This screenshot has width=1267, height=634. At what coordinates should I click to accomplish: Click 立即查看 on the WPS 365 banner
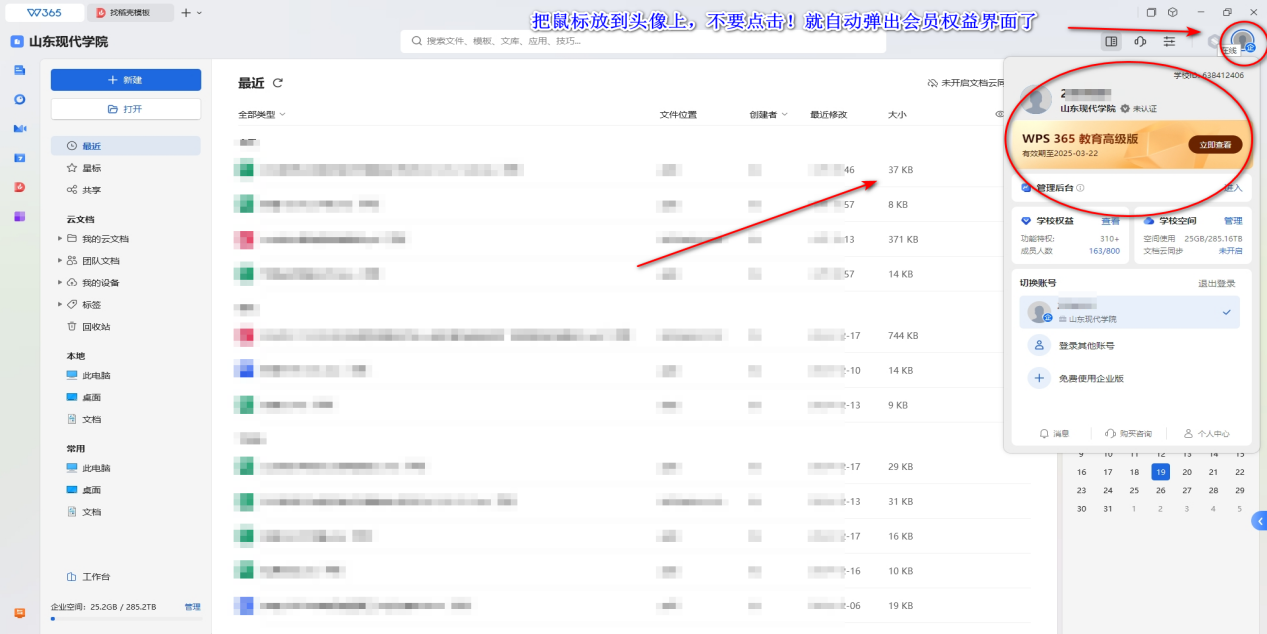pos(1215,145)
